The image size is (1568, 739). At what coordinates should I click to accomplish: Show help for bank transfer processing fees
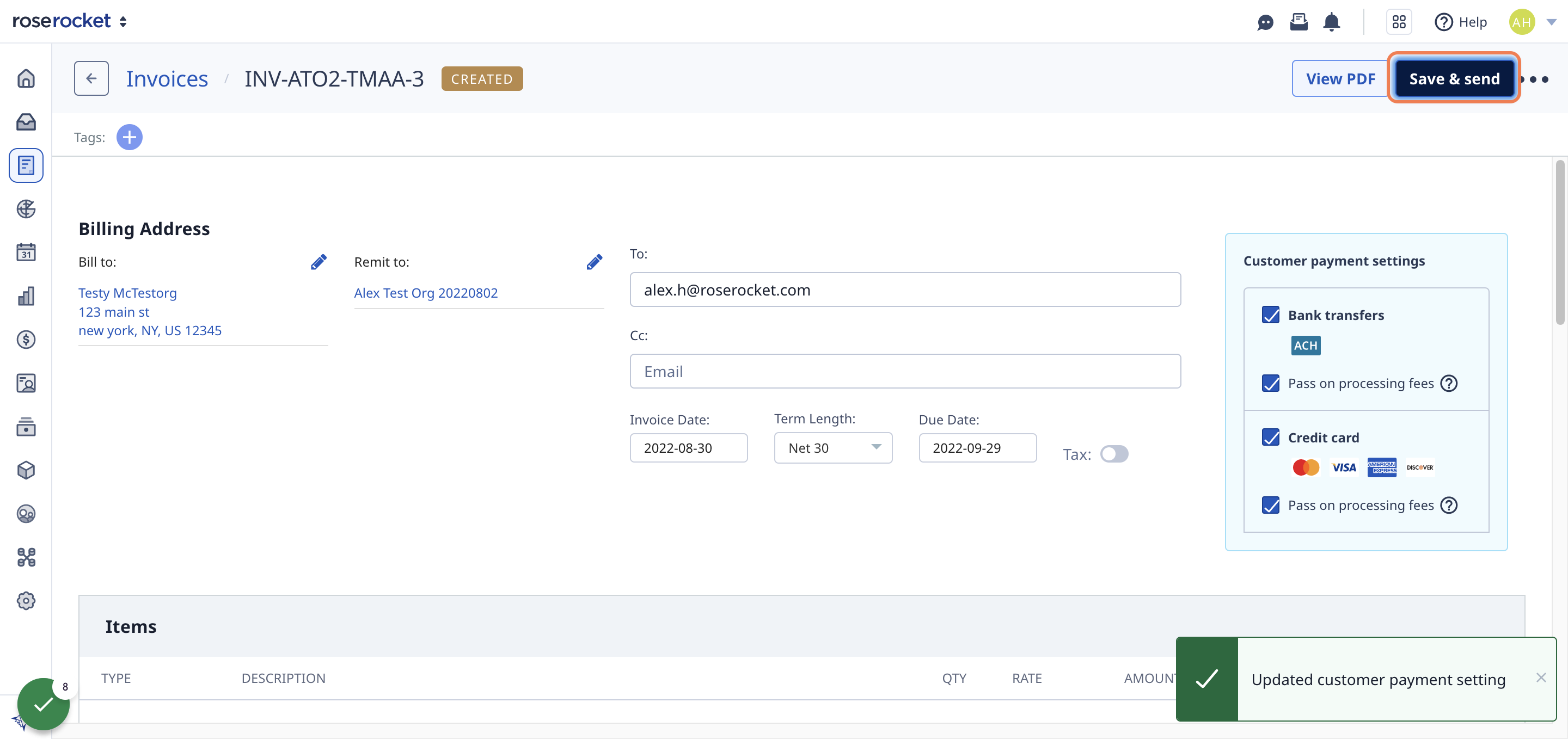tap(1449, 383)
